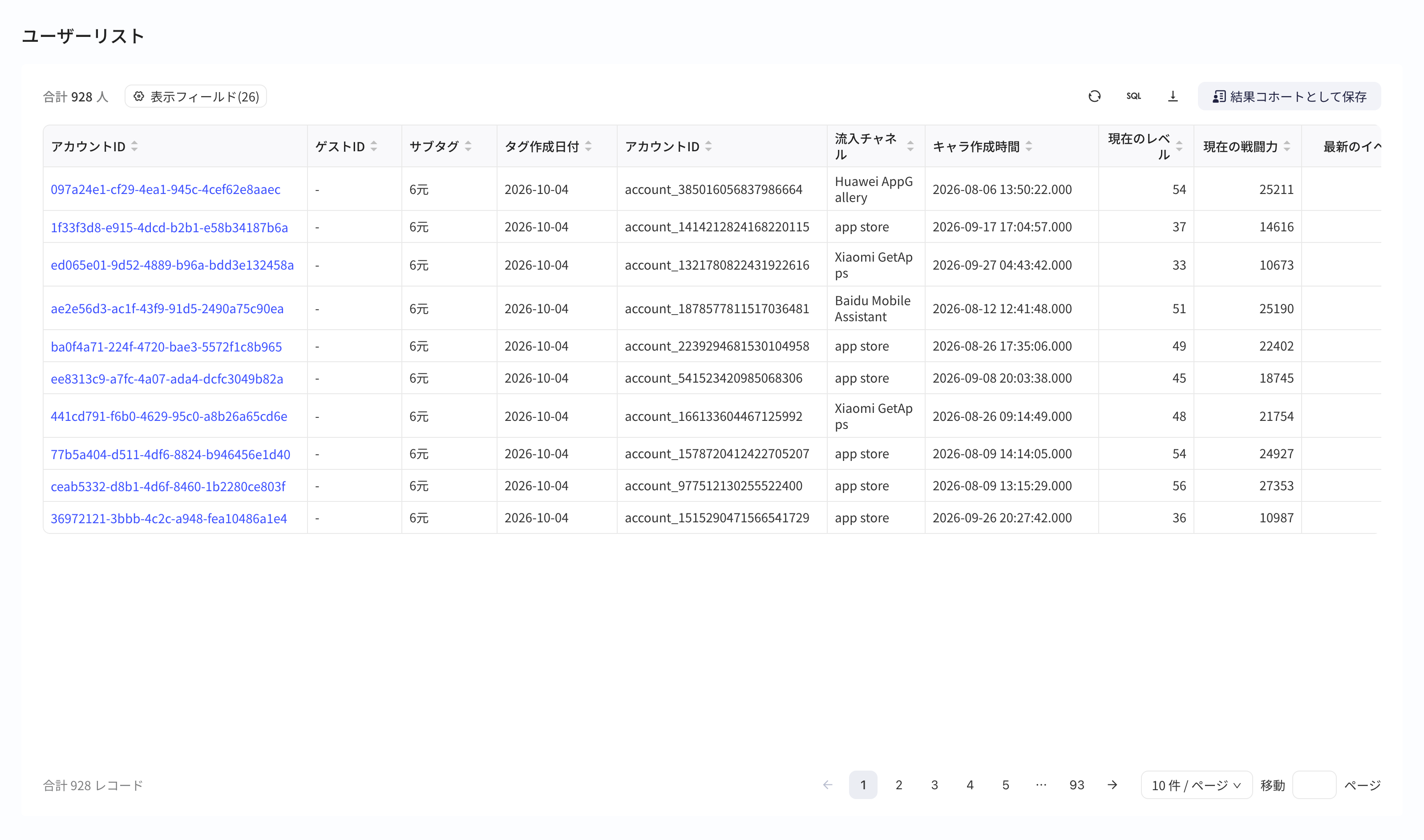This screenshot has width=1424, height=840.
Task: Go to page 2
Action: (899, 784)
